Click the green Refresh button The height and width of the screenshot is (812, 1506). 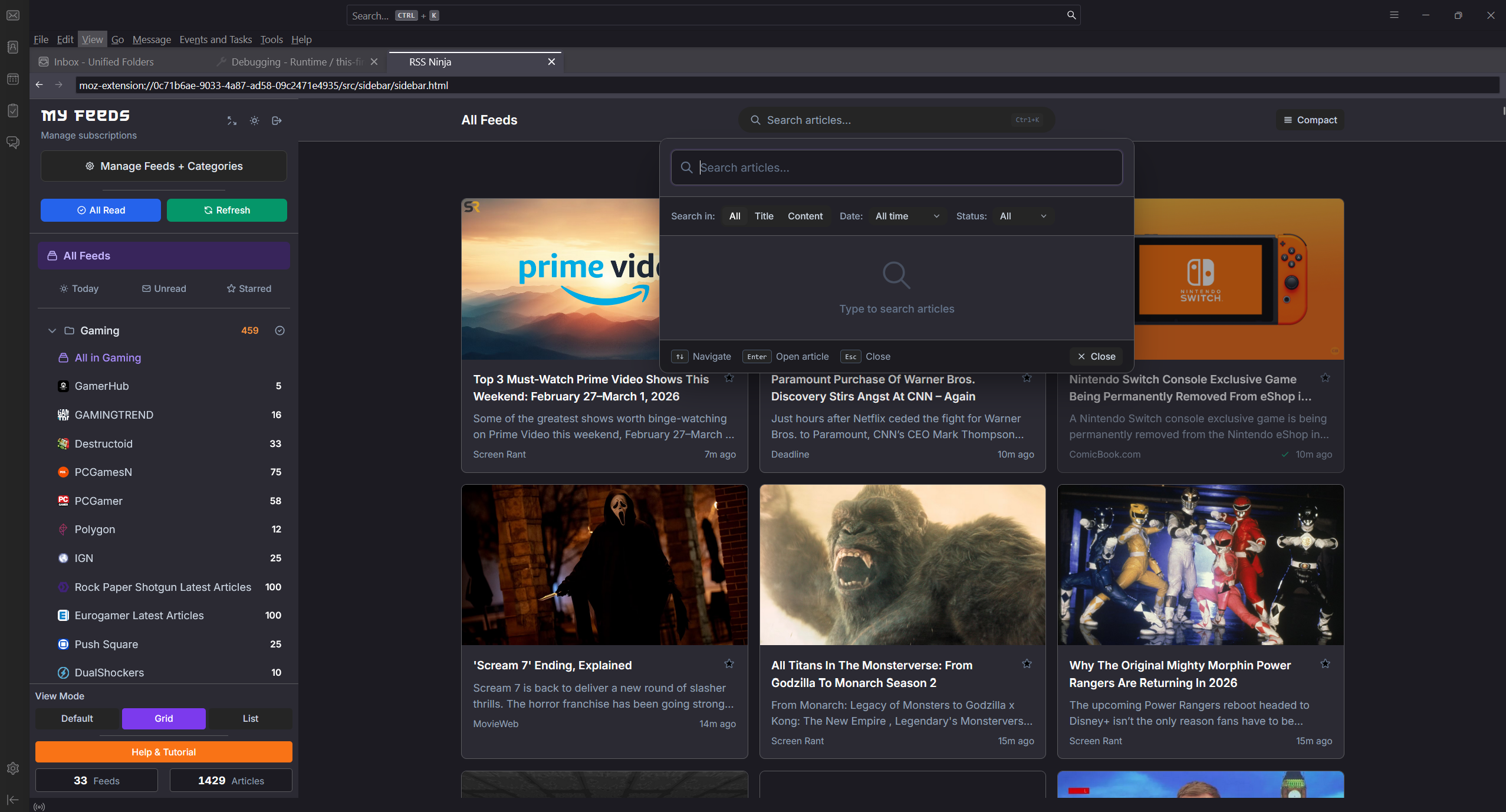click(226, 211)
